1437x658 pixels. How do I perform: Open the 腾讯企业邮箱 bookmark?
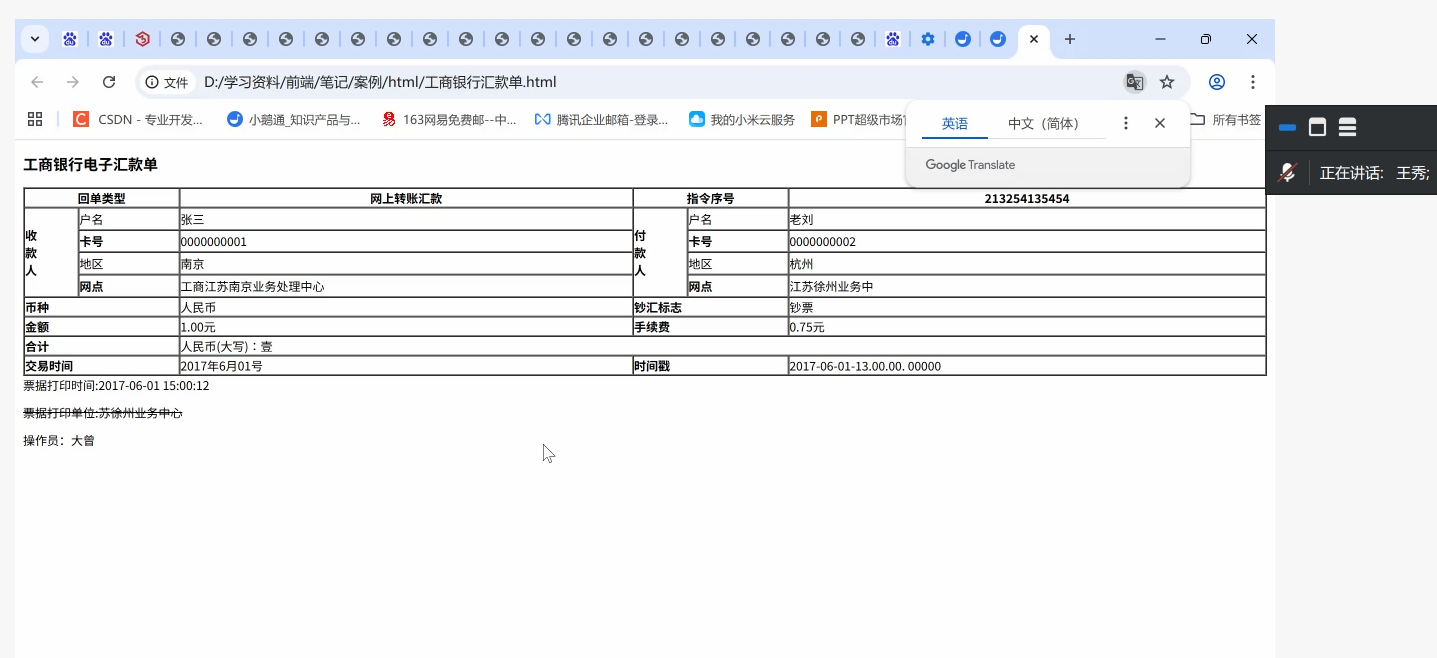pos(602,119)
